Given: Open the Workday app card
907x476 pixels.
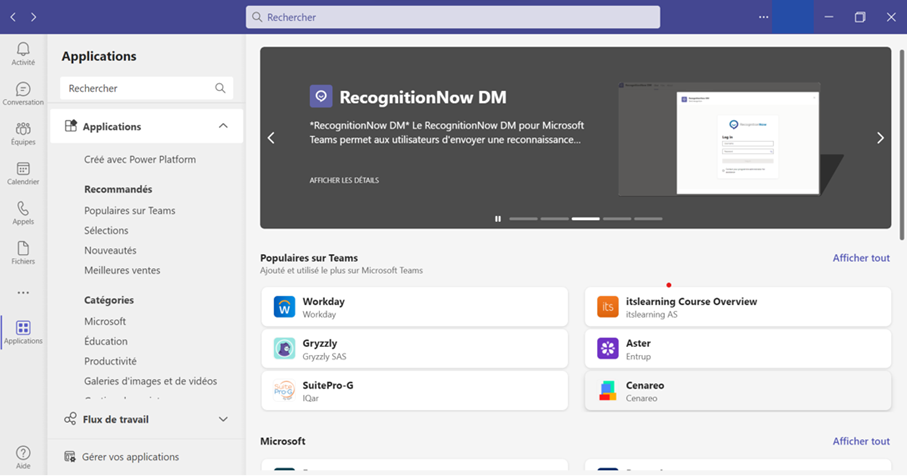Looking at the screenshot, I should 415,307.
